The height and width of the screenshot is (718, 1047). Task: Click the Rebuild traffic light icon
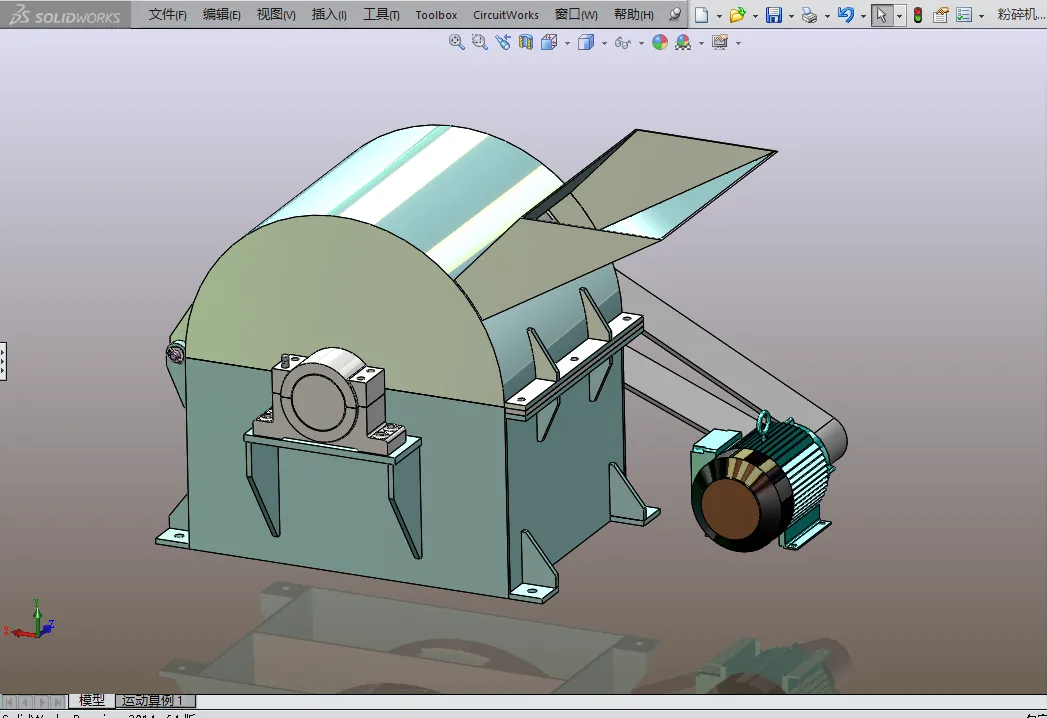pyautogui.click(x=917, y=15)
